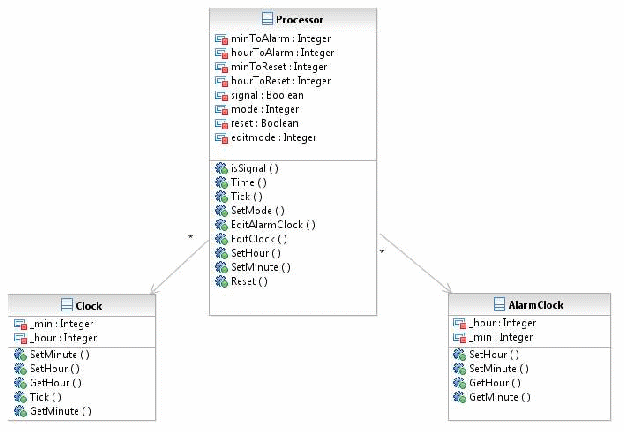This screenshot has height=432, width=624.
Task: Click operation icon beside EditAlarmClock ()
Action: click(221, 225)
